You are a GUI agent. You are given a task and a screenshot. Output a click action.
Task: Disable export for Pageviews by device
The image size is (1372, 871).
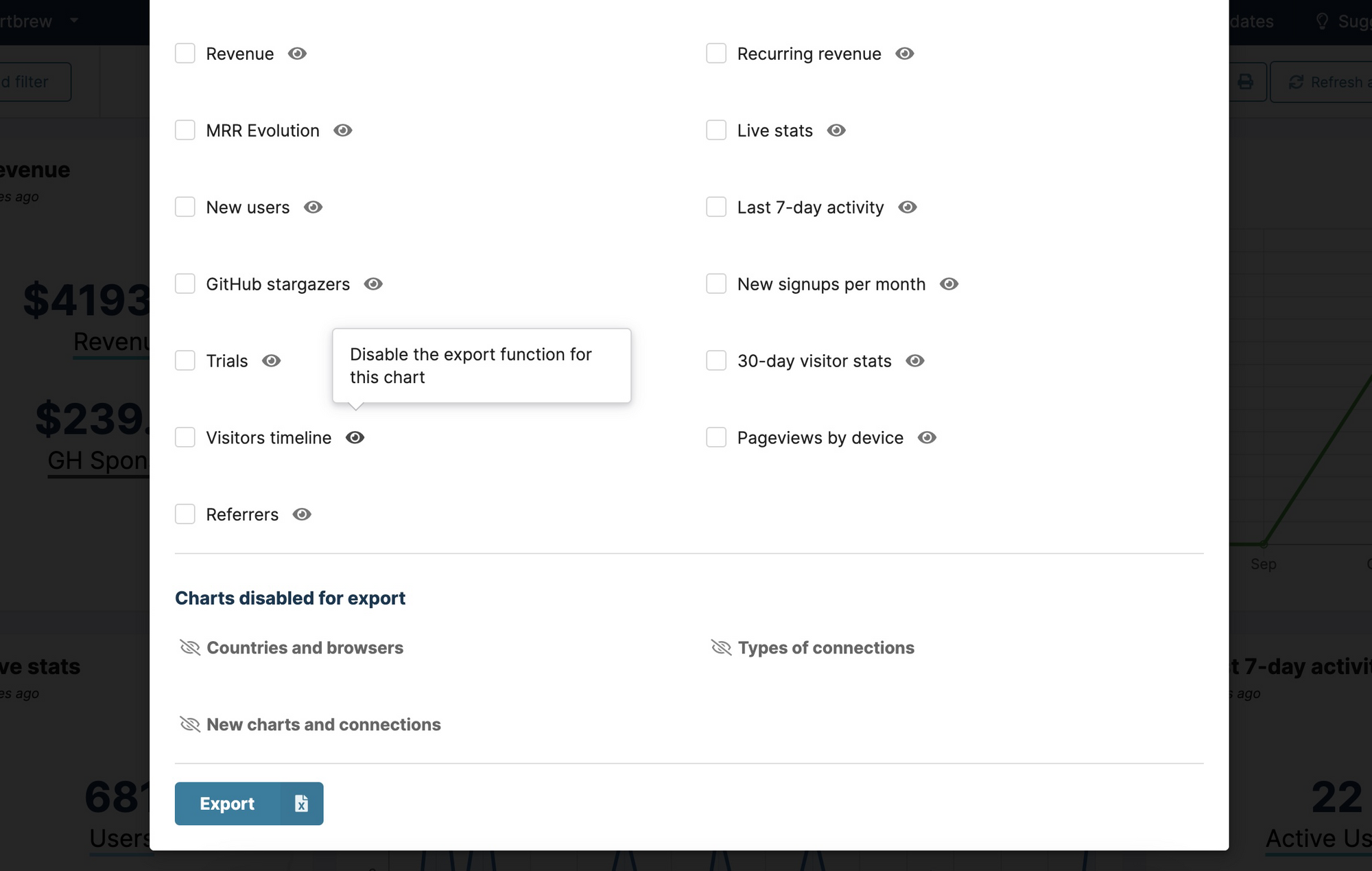click(x=927, y=438)
